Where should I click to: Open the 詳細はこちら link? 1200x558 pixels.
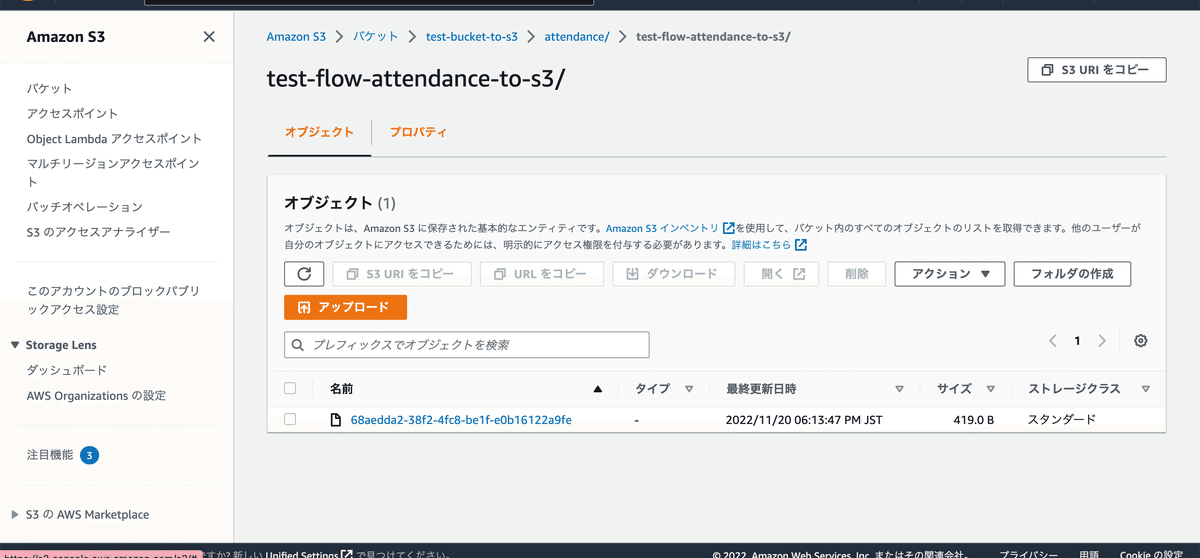tap(761, 245)
